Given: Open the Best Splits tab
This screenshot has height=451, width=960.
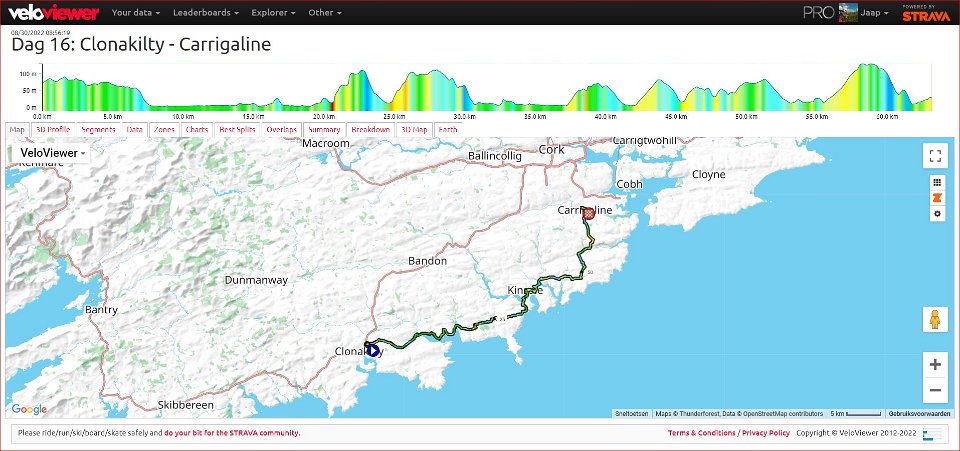Looking at the screenshot, I should (x=237, y=129).
